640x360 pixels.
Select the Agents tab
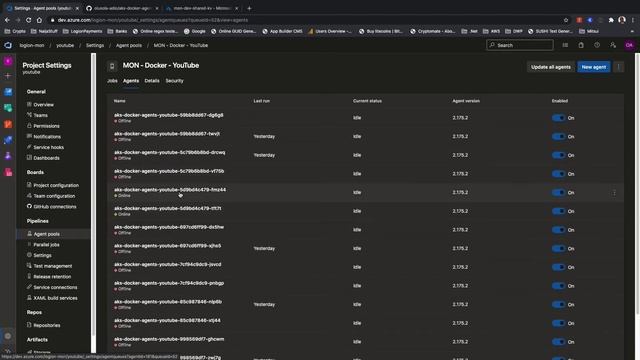click(x=131, y=81)
